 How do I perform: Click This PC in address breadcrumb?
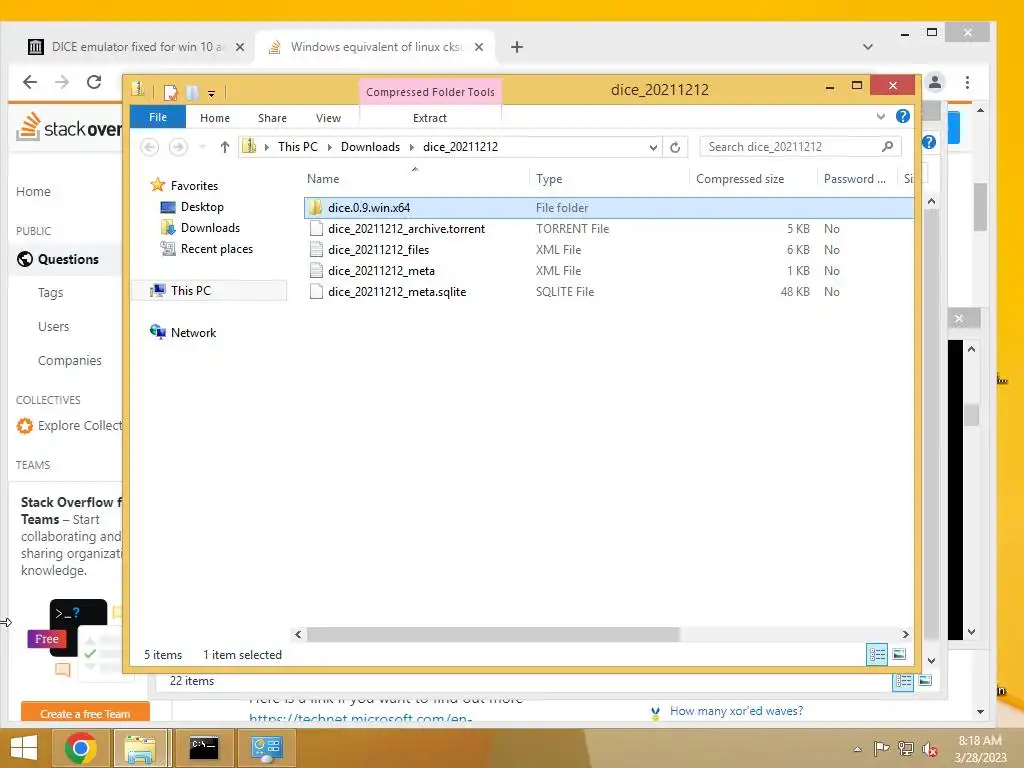click(x=298, y=147)
